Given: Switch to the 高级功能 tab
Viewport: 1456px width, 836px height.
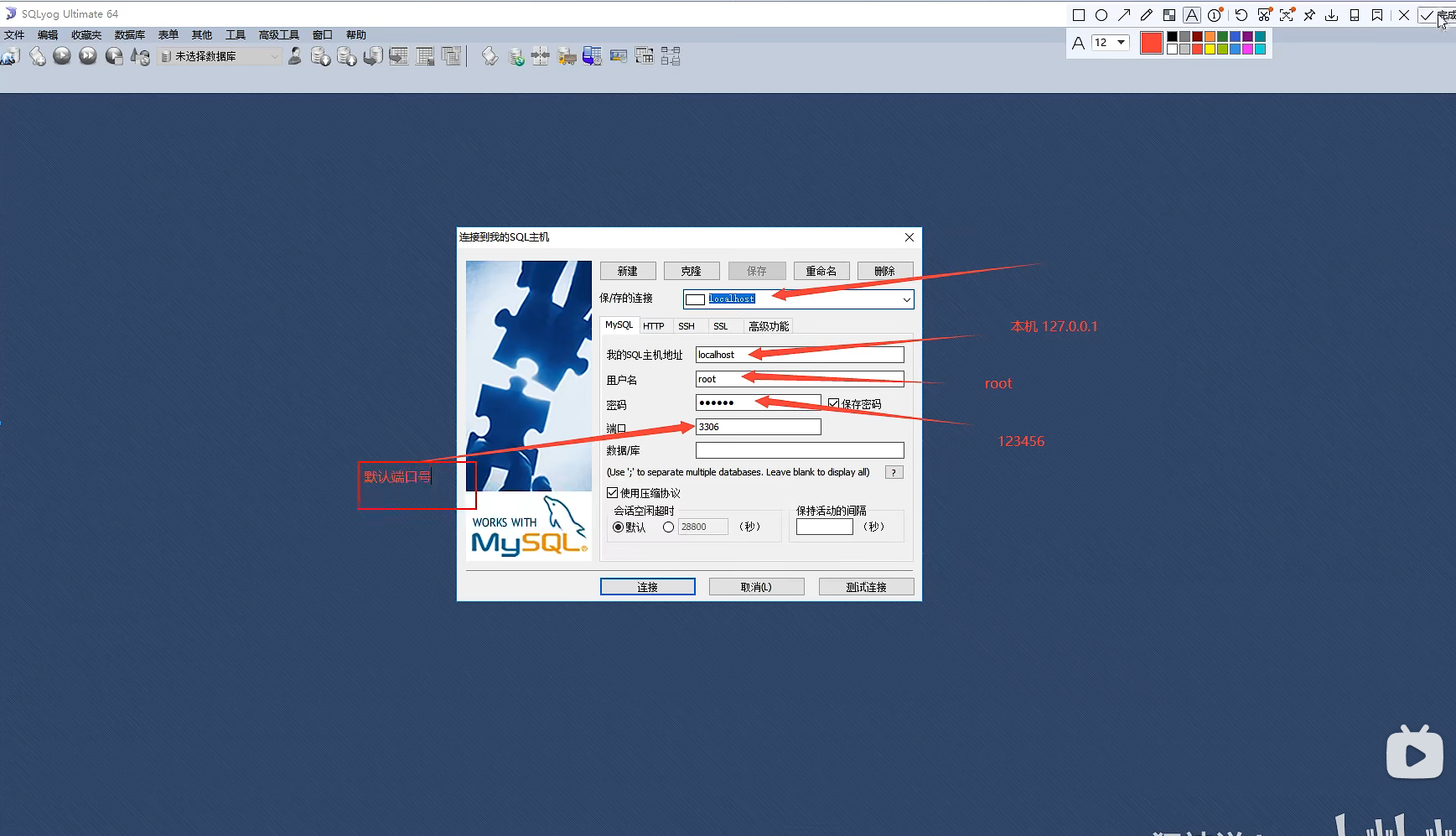Looking at the screenshot, I should [769, 326].
